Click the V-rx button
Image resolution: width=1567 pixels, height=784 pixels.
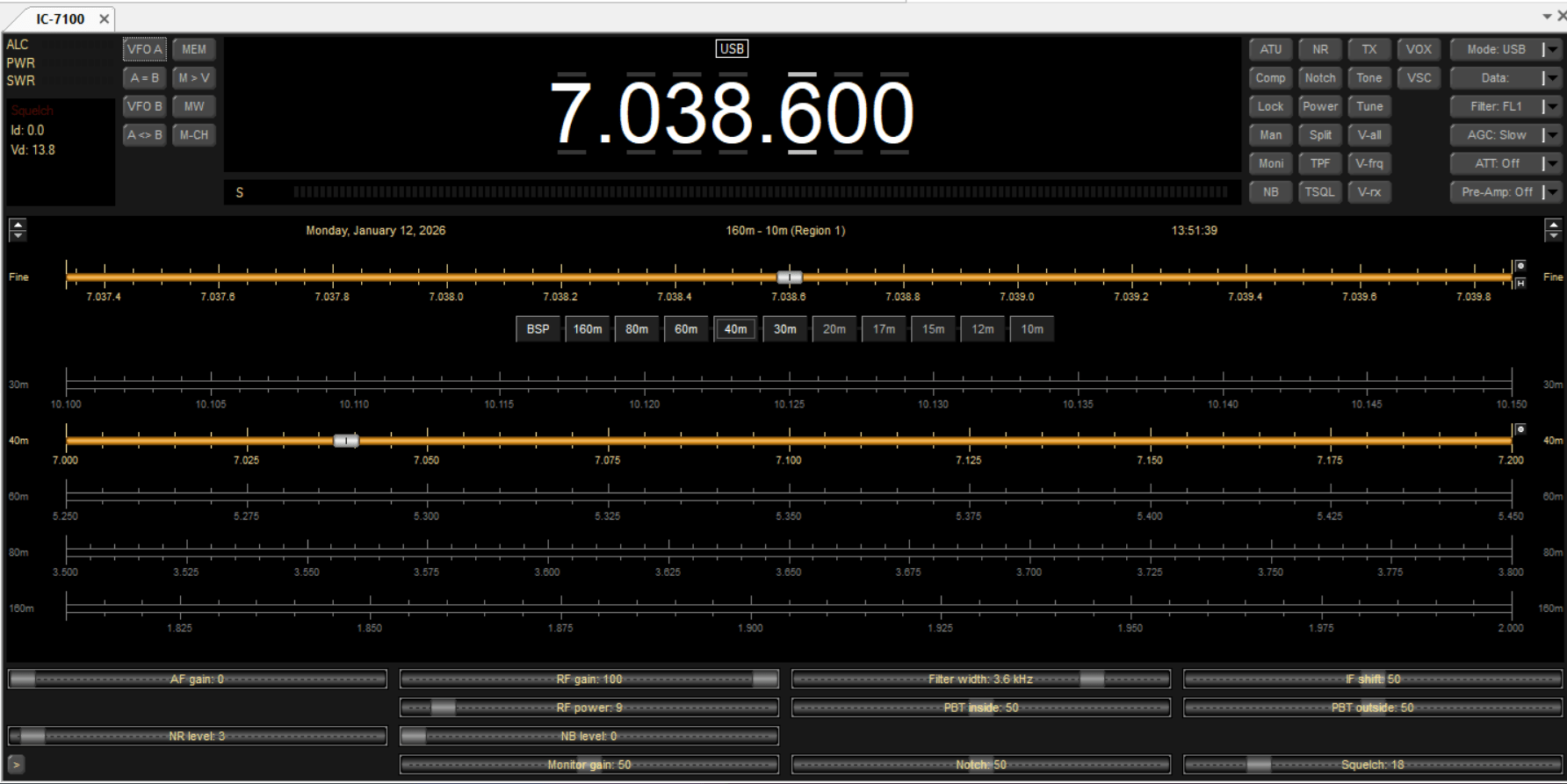coord(1369,192)
